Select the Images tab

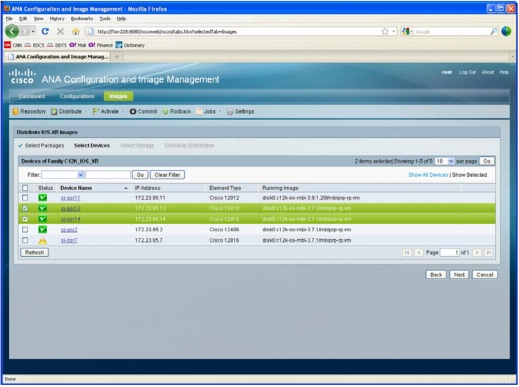pos(118,96)
